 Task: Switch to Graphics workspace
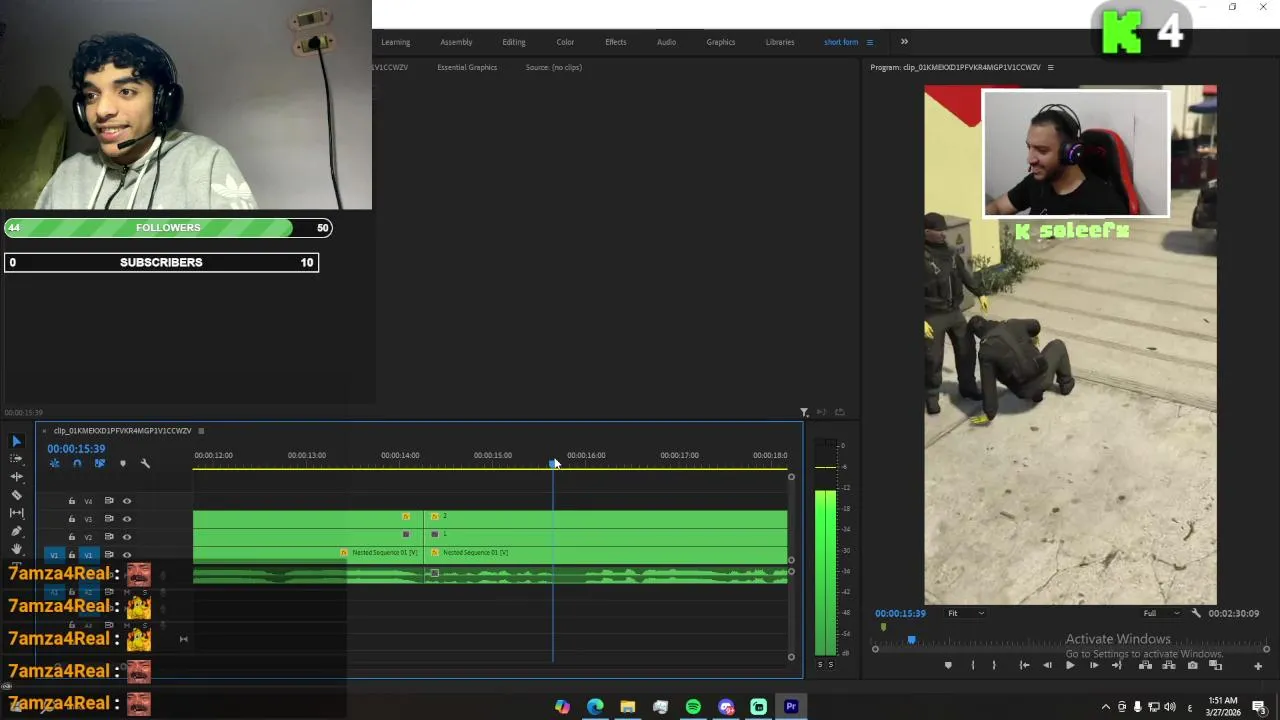721,42
